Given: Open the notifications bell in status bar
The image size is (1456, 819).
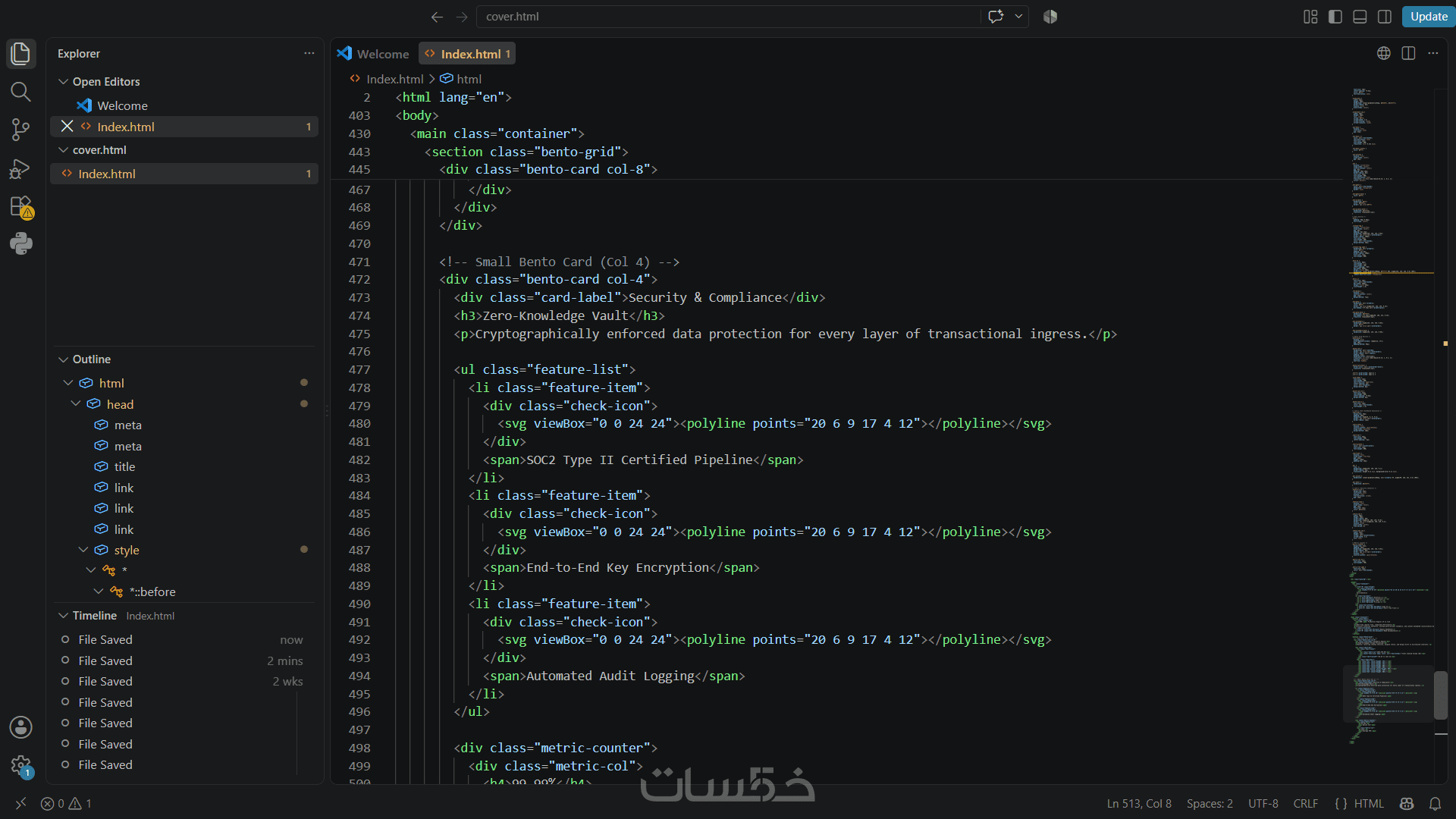Looking at the screenshot, I should pyautogui.click(x=1435, y=804).
